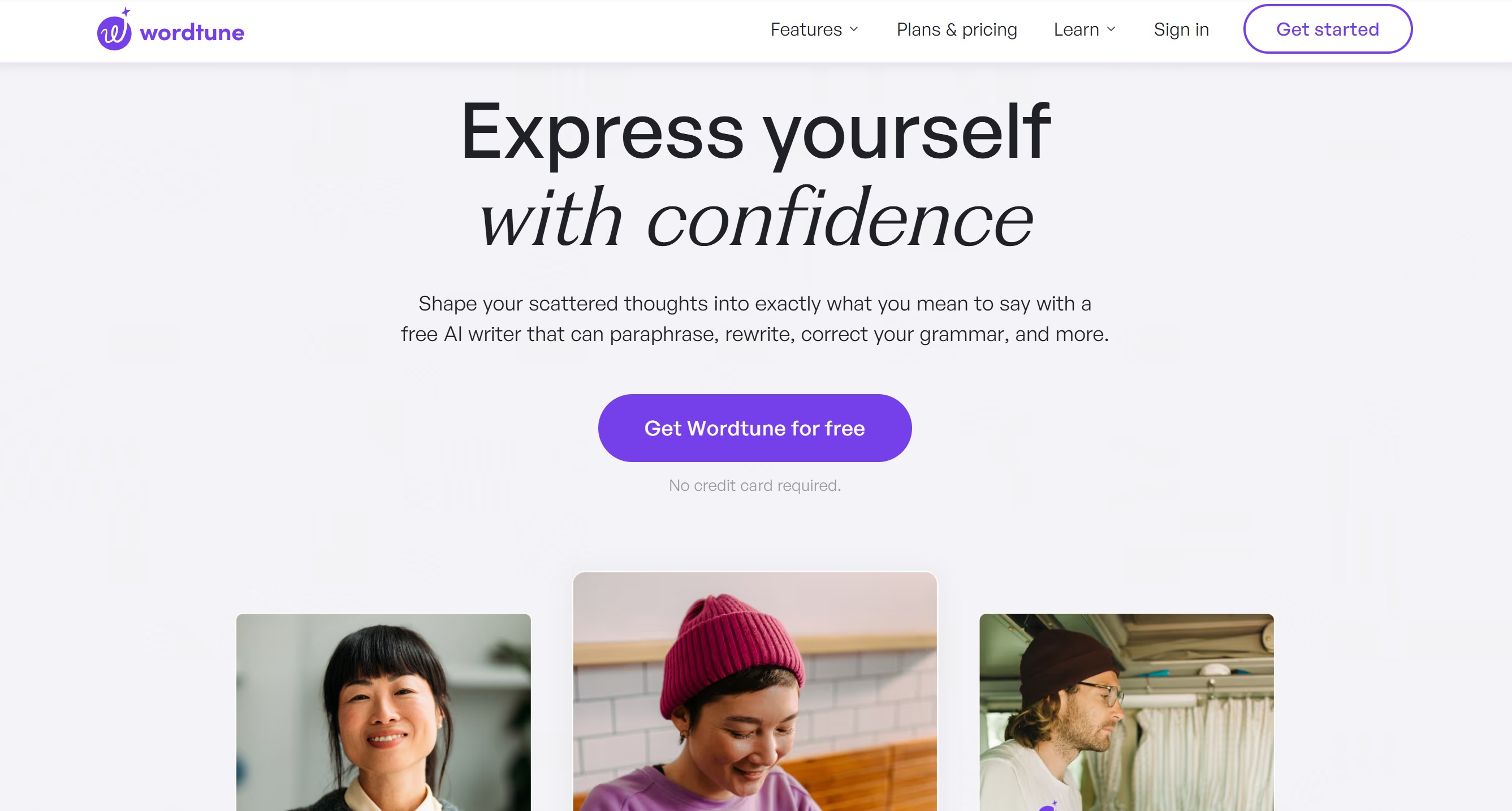Click Get Wordtune for free button
This screenshot has width=1512, height=811.
(x=754, y=428)
